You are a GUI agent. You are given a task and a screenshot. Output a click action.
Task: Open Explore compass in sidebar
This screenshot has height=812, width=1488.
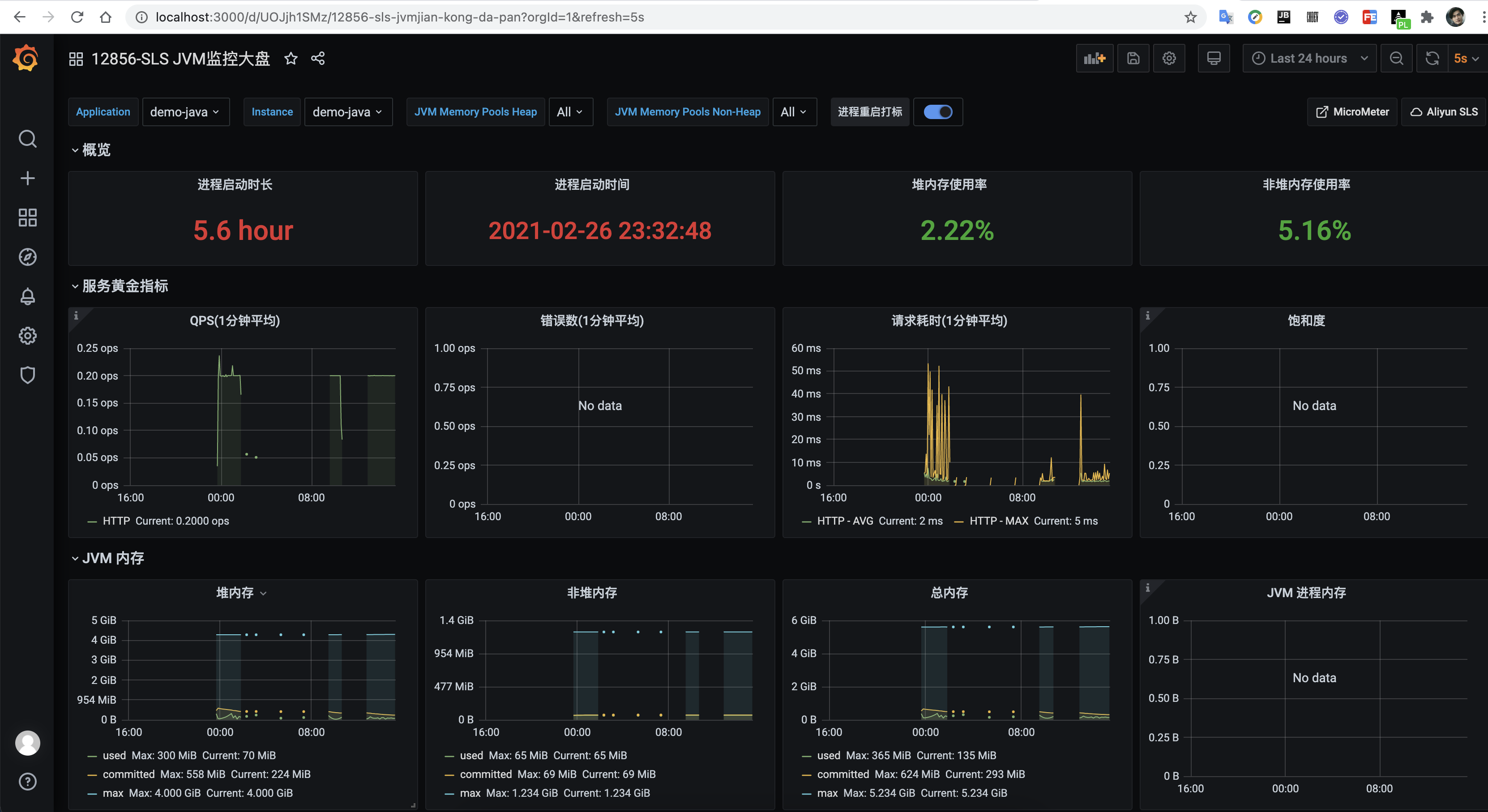pyautogui.click(x=27, y=257)
